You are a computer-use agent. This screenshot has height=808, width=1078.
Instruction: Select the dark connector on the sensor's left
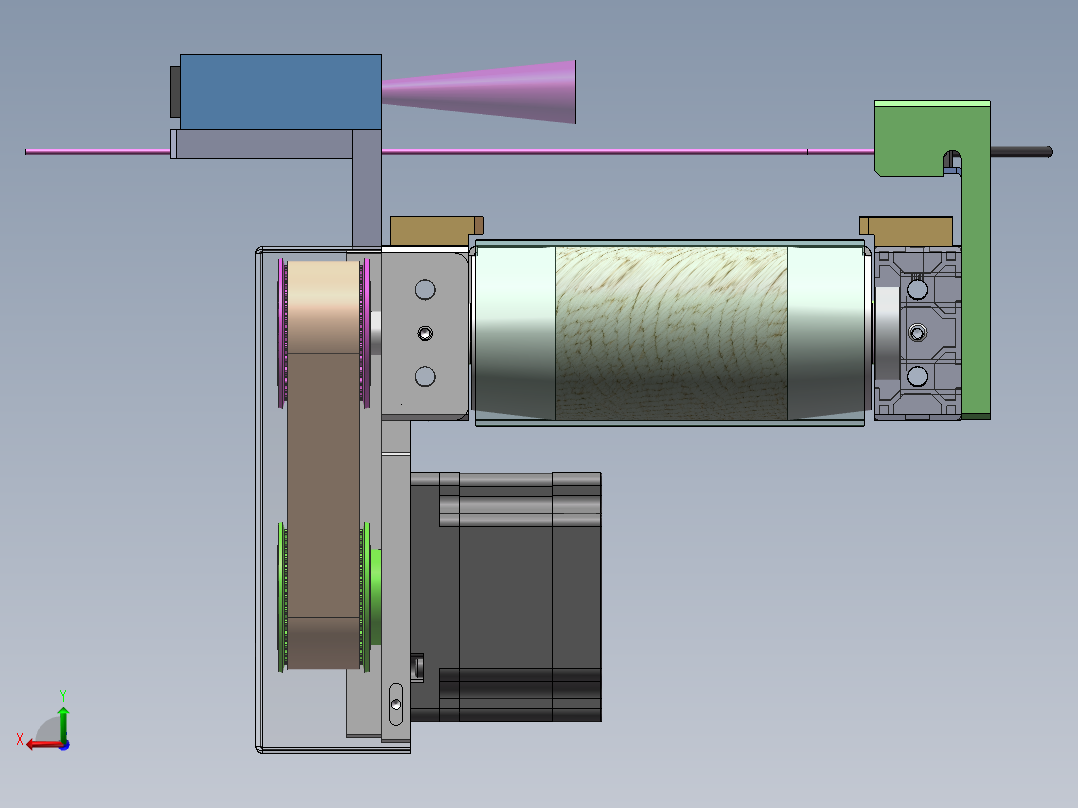[x=175, y=91]
